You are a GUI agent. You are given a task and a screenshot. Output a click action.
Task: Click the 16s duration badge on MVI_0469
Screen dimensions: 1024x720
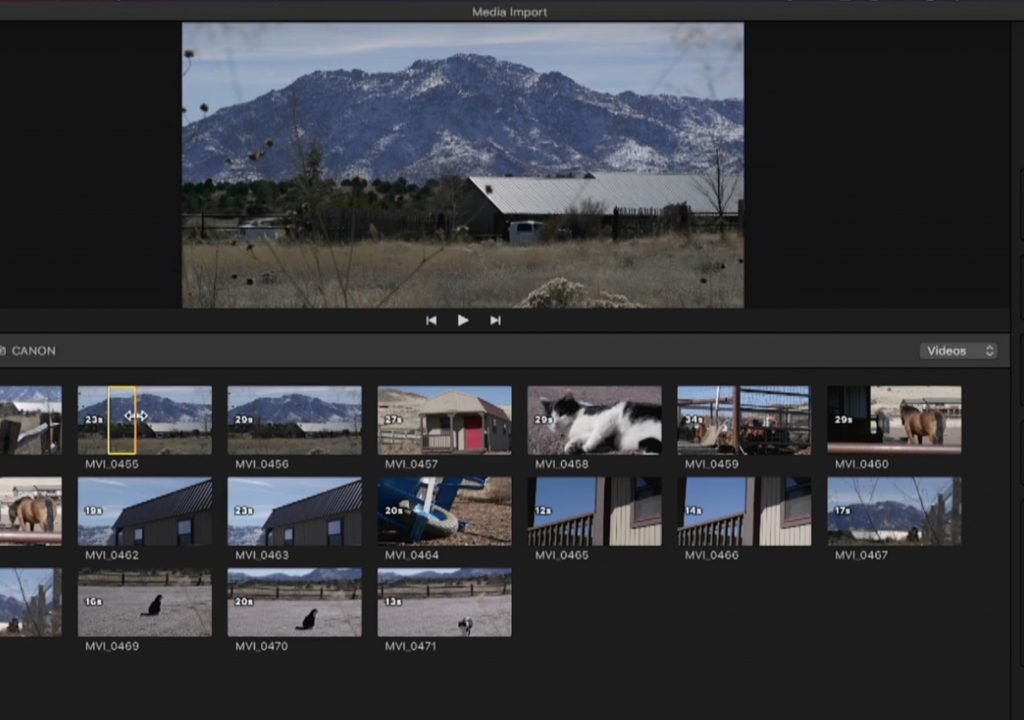click(94, 601)
